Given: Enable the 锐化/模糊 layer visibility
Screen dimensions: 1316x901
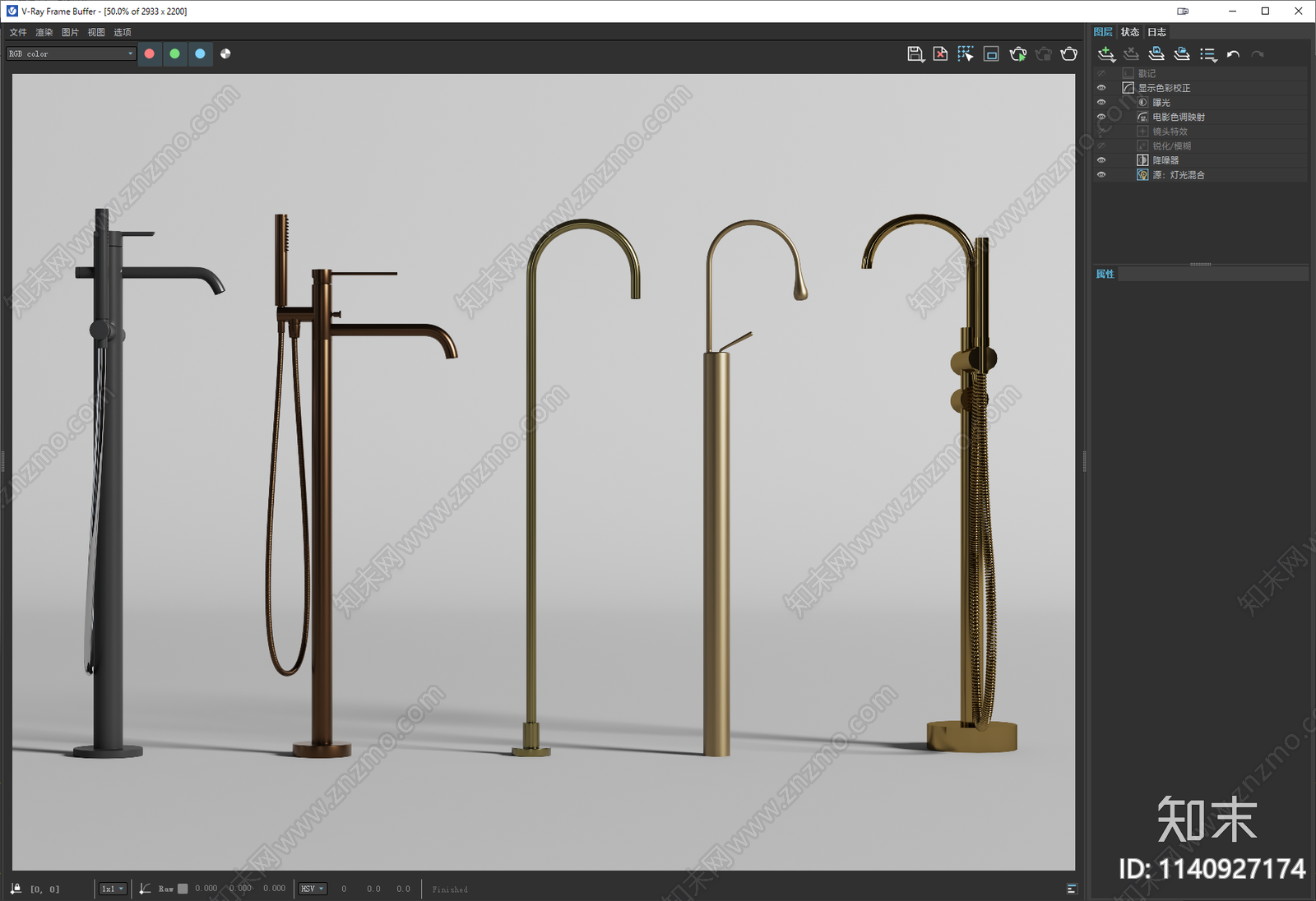Looking at the screenshot, I should click(x=1101, y=146).
